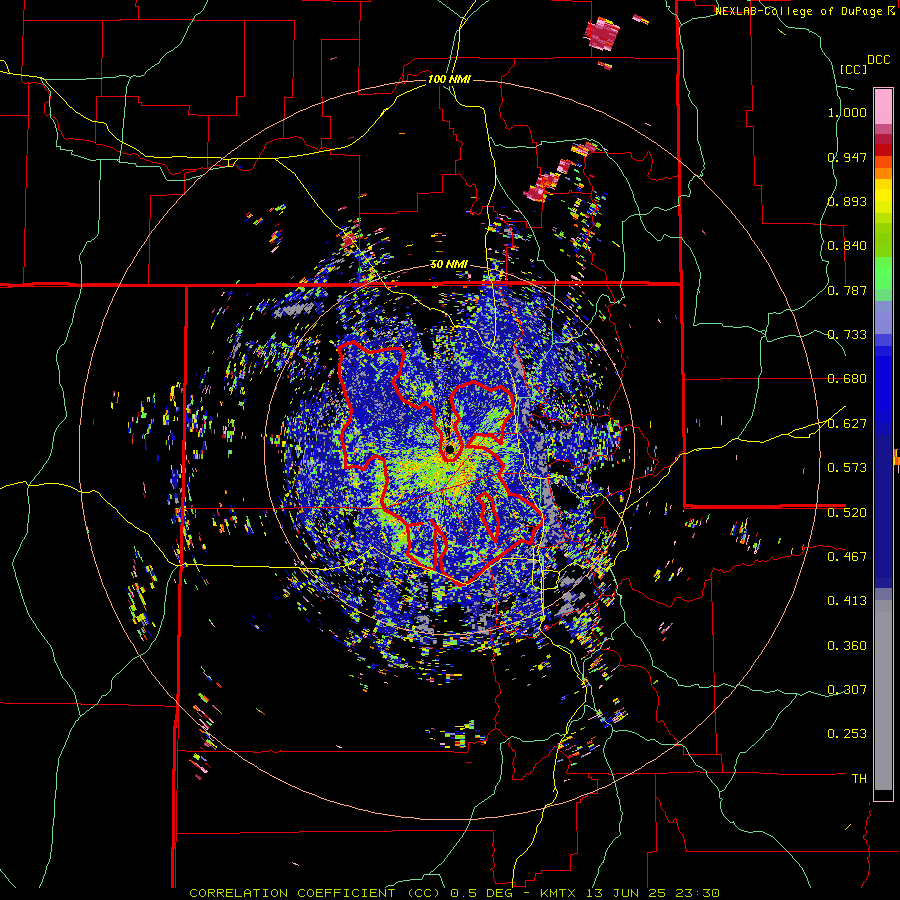Click the [CC] legend heading
Image resolution: width=900 pixels, height=900 pixels.
coord(853,69)
